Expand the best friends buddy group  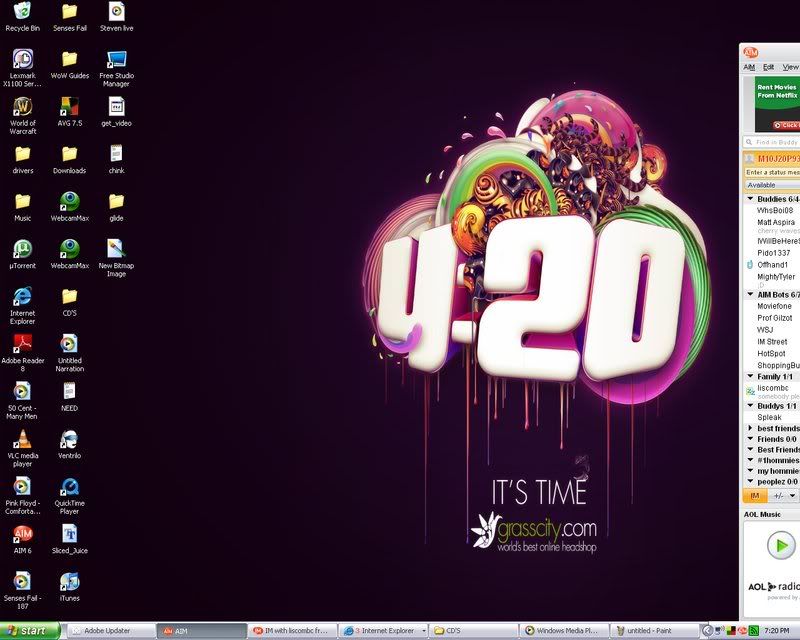point(750,428)
